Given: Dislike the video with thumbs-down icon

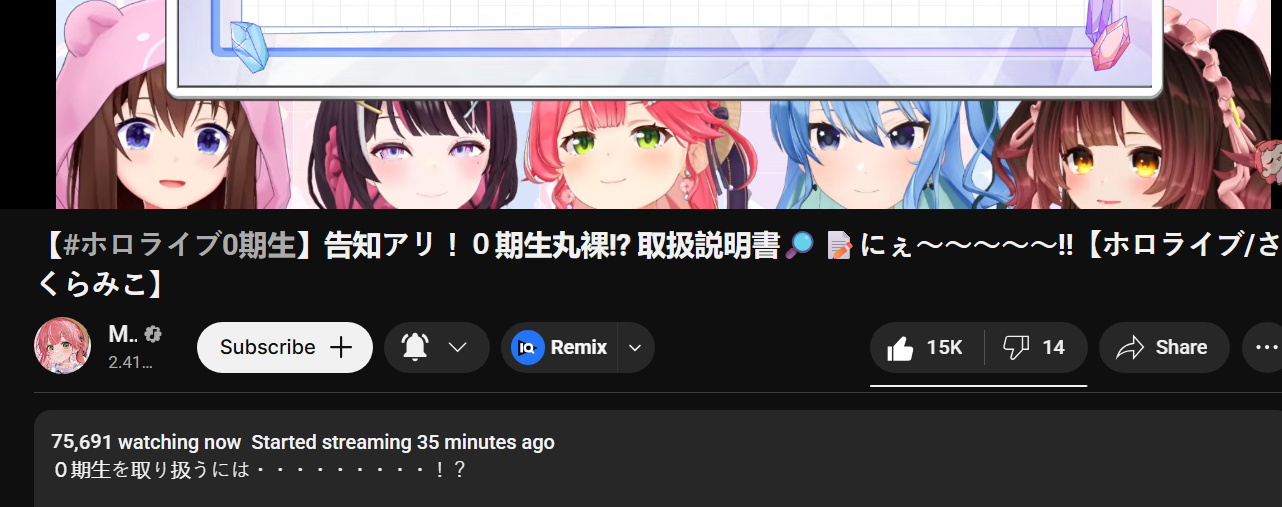Looking at the screenshot, I should click(x=1016, y=348).
